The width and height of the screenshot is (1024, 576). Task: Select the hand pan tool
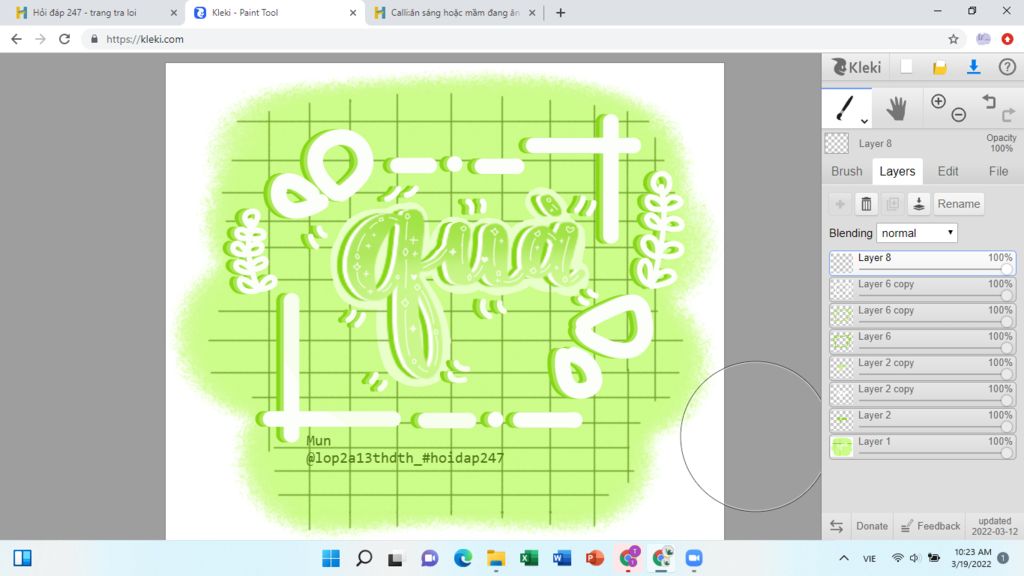tap(896, 108)
